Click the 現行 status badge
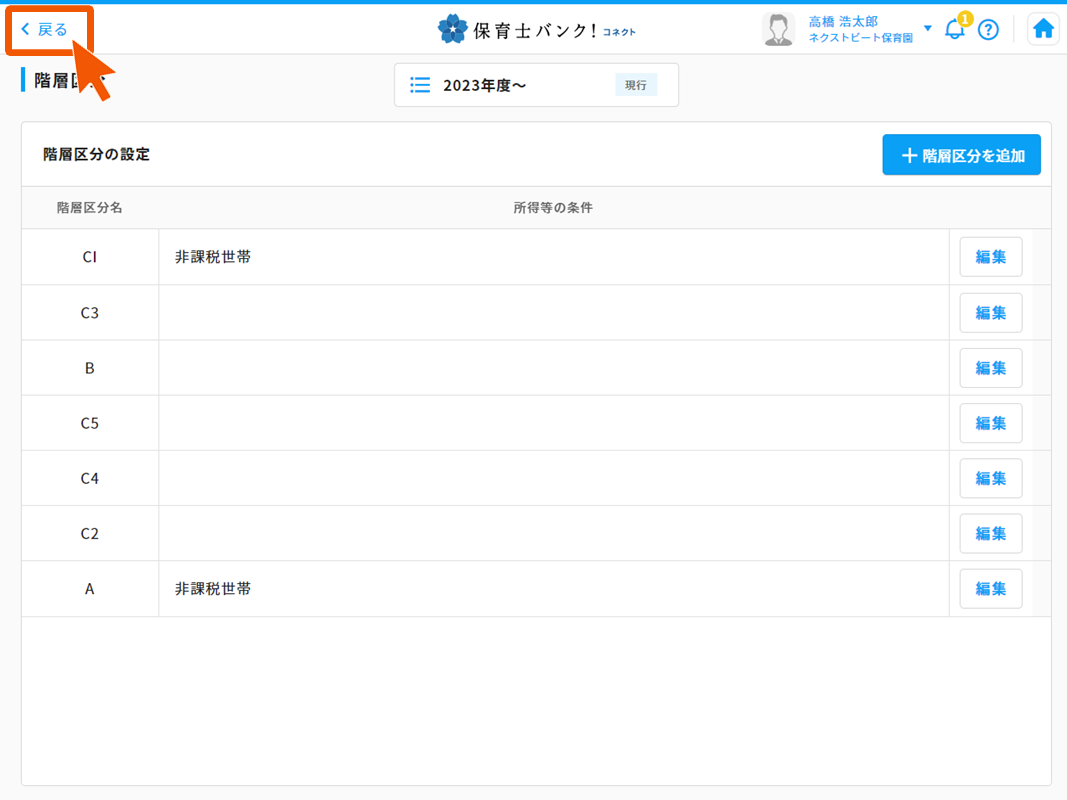1067x800 pixels. (x=635, y=85)
